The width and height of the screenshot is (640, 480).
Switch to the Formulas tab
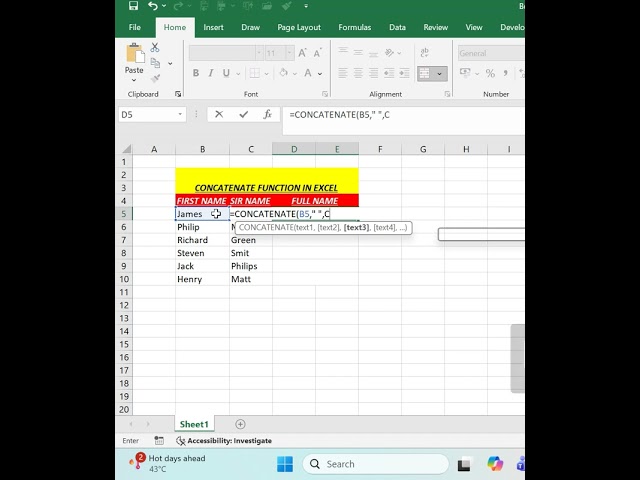[x=355, y=27]
